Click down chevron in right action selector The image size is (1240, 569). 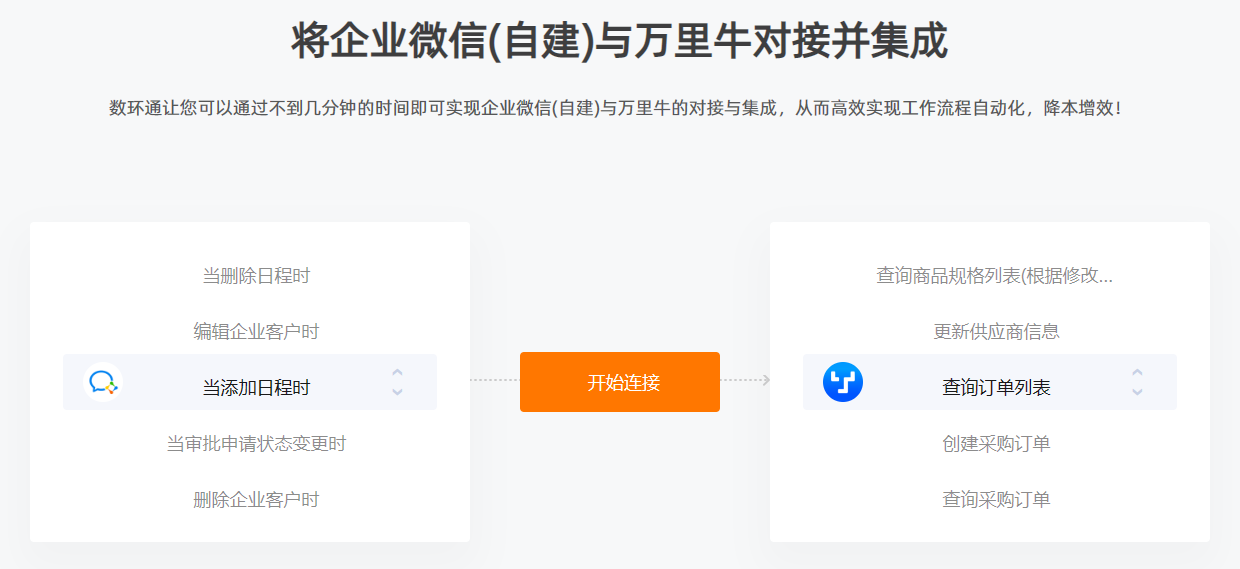tap(1137, 391)
